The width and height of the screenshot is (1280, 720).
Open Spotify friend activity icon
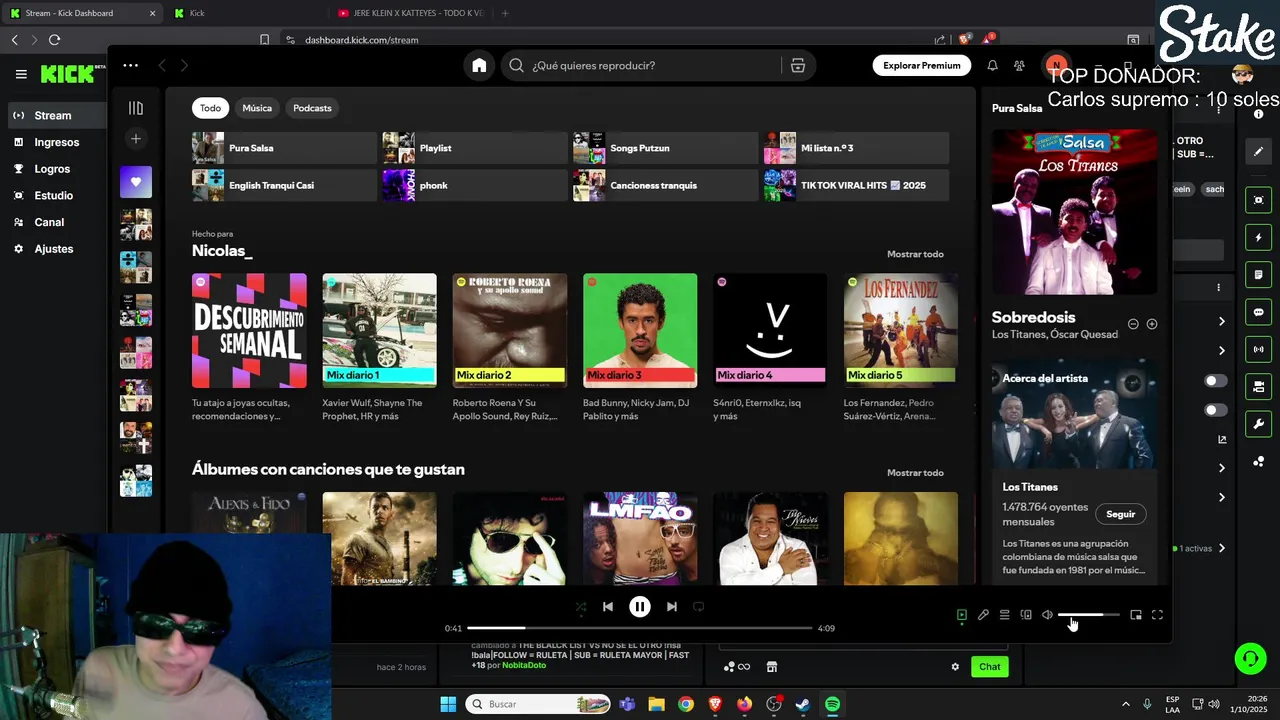(1019, 65)
